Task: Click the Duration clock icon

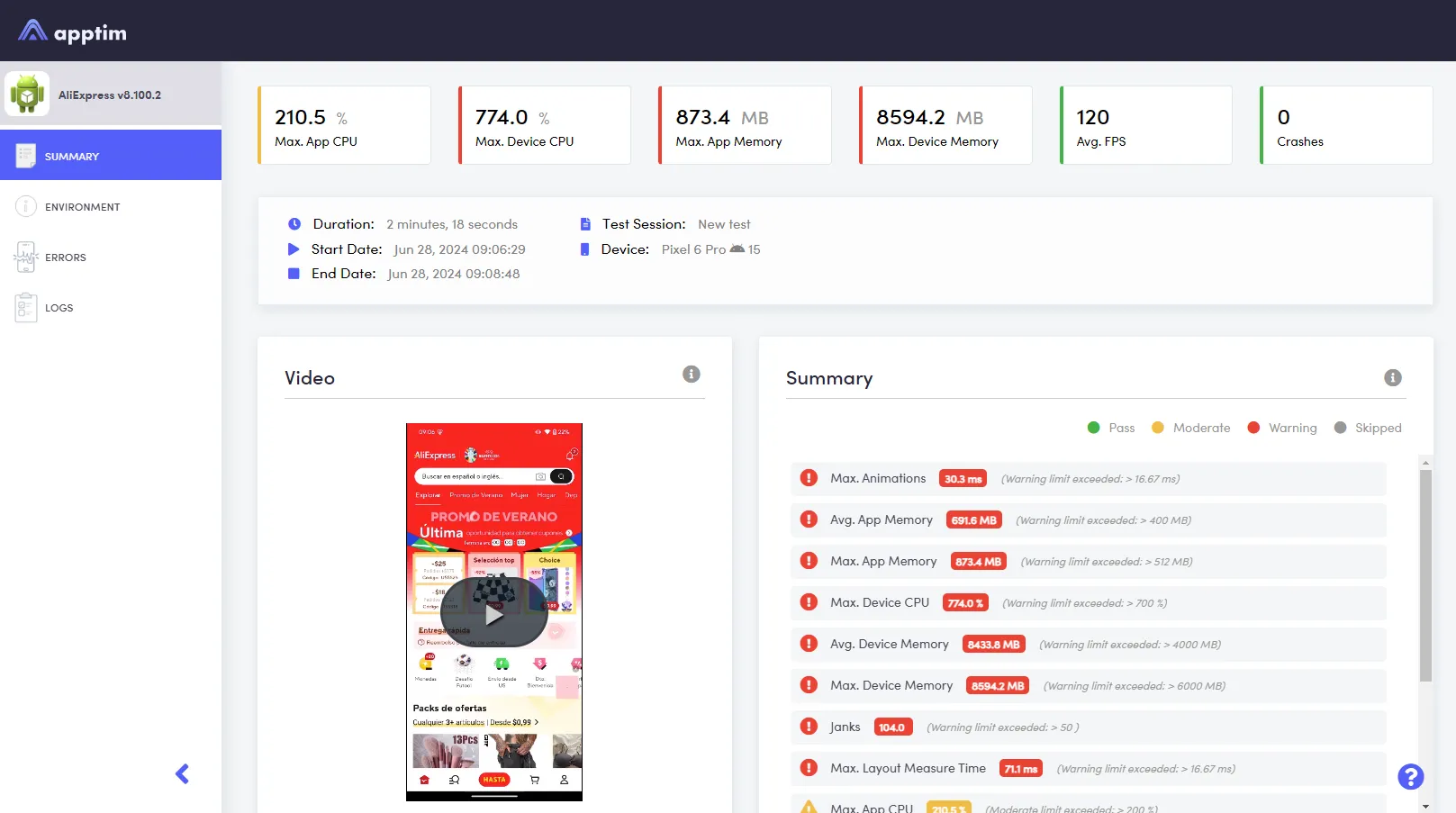Action: tap(294, 224)
